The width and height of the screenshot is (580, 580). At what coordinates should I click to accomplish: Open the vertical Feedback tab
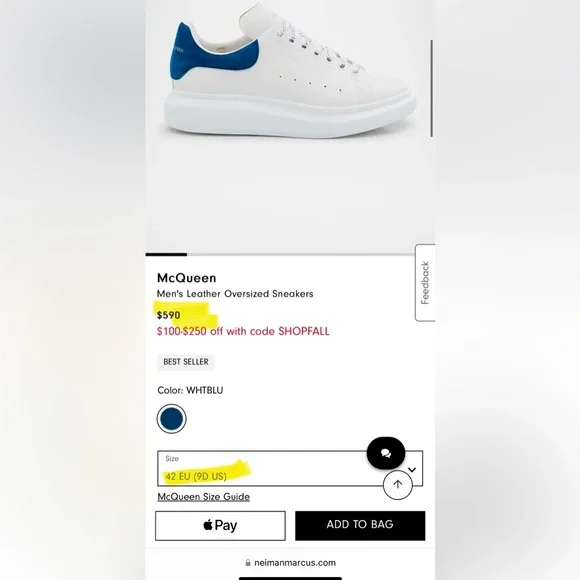[425, 283]
